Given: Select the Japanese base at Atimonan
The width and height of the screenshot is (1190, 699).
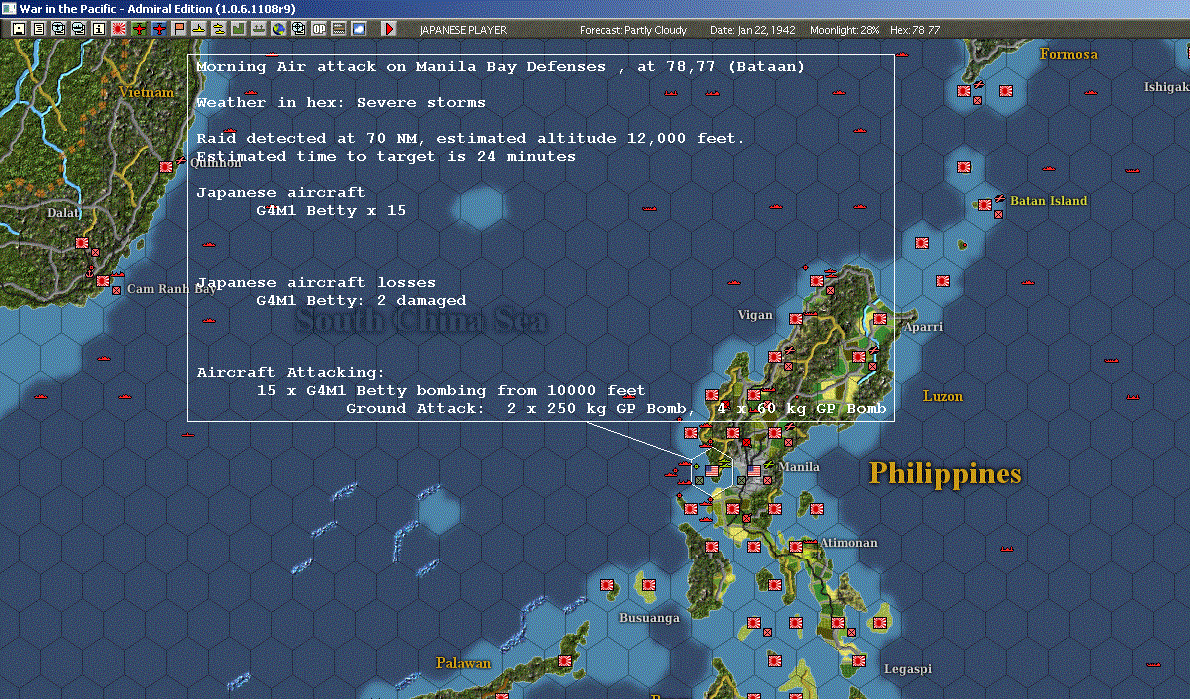Looking at the screenshot, I should (795, 547).
